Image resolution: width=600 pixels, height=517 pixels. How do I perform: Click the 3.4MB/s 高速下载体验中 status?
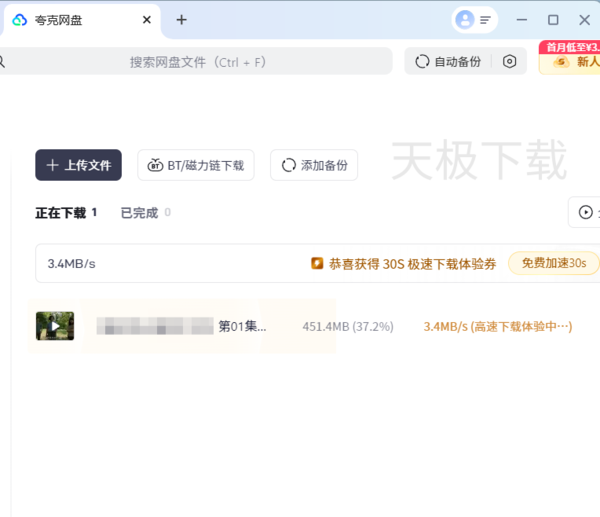coord(498,326)
